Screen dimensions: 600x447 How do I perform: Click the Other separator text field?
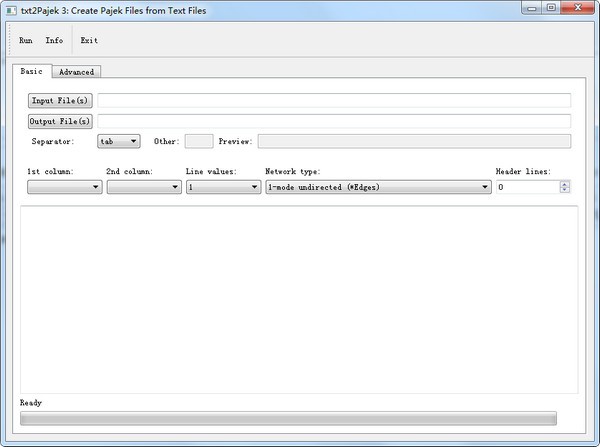(199, 141)
